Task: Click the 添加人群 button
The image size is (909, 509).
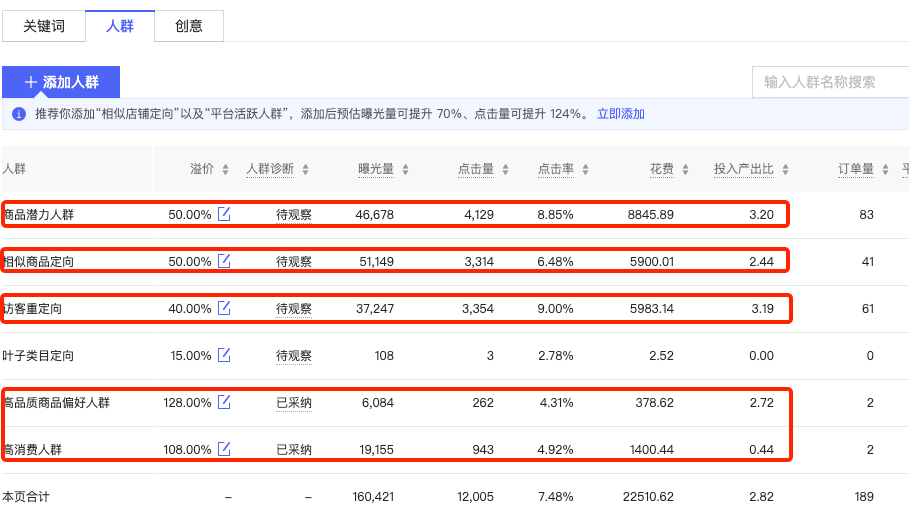Action: click(x=61, y=82)
